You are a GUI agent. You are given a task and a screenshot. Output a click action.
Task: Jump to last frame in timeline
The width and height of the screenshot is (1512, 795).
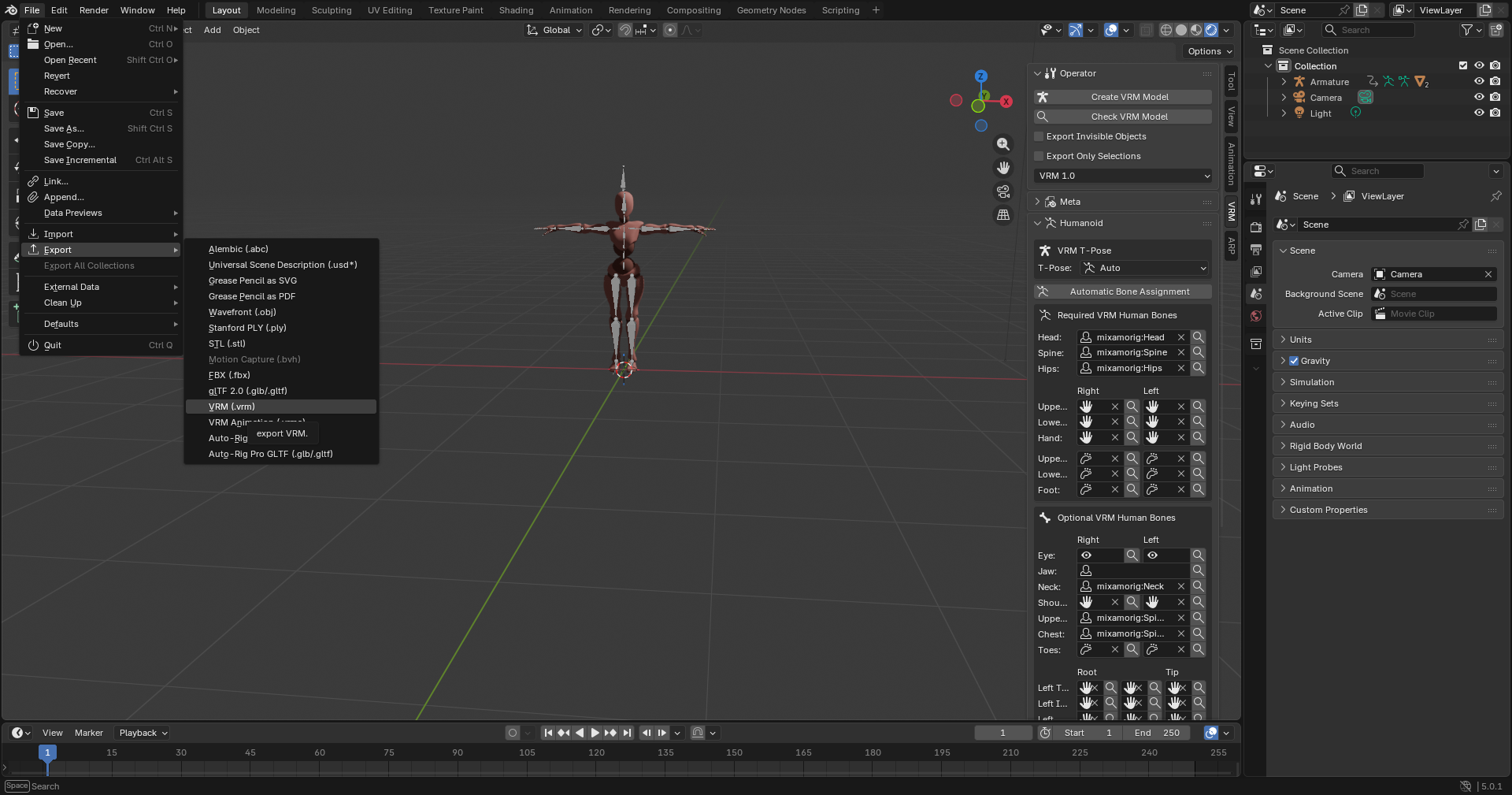[x=627, y=733]
